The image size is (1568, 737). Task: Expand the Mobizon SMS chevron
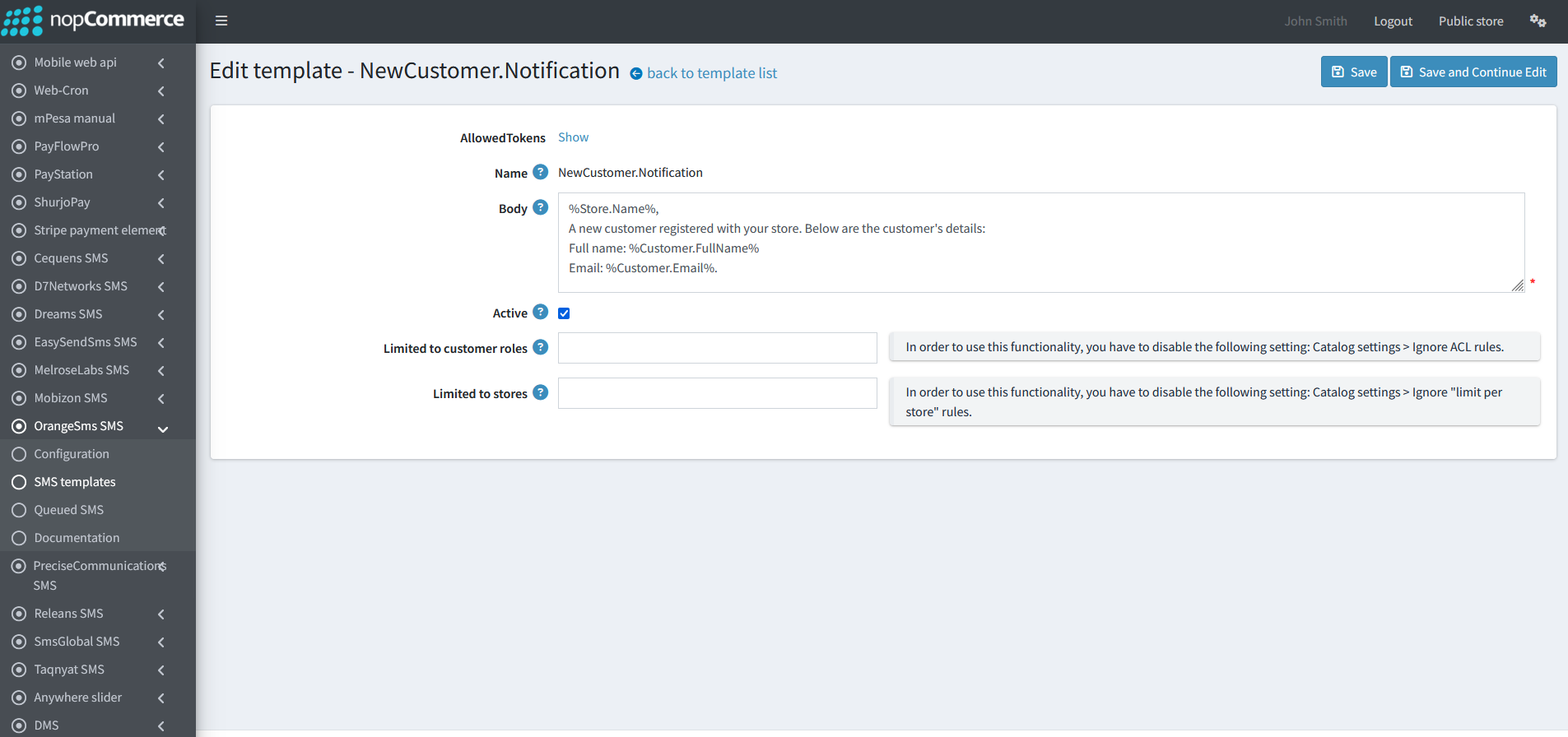pyautogui.click(x=161, y=399)
